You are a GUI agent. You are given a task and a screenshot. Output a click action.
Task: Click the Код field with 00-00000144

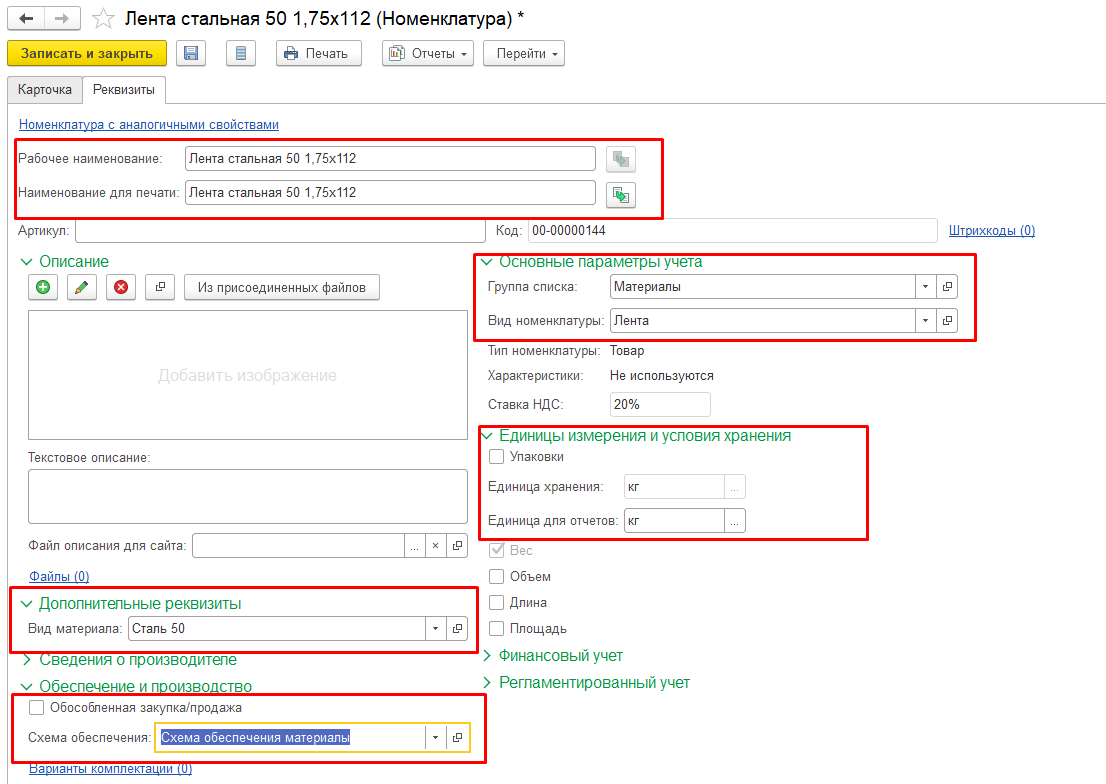click(732, 231)
